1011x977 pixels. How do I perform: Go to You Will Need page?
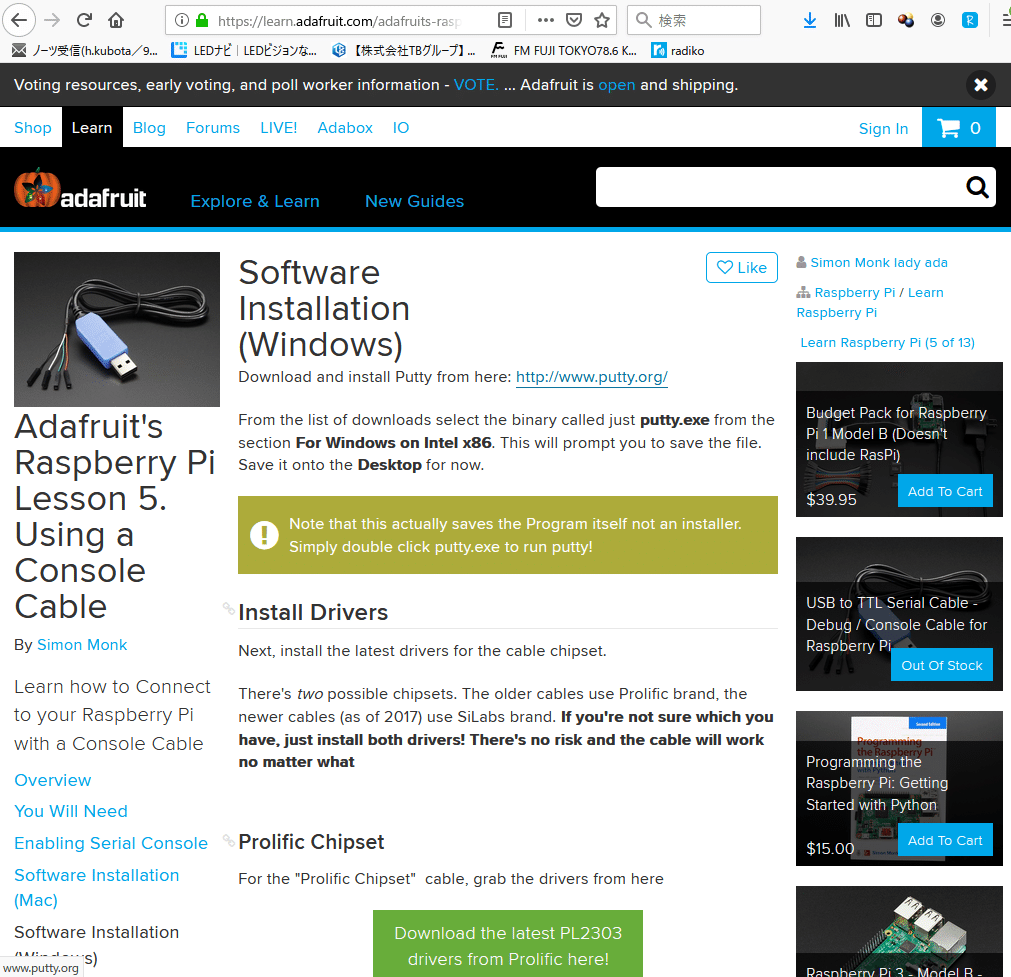pos(71,811)
